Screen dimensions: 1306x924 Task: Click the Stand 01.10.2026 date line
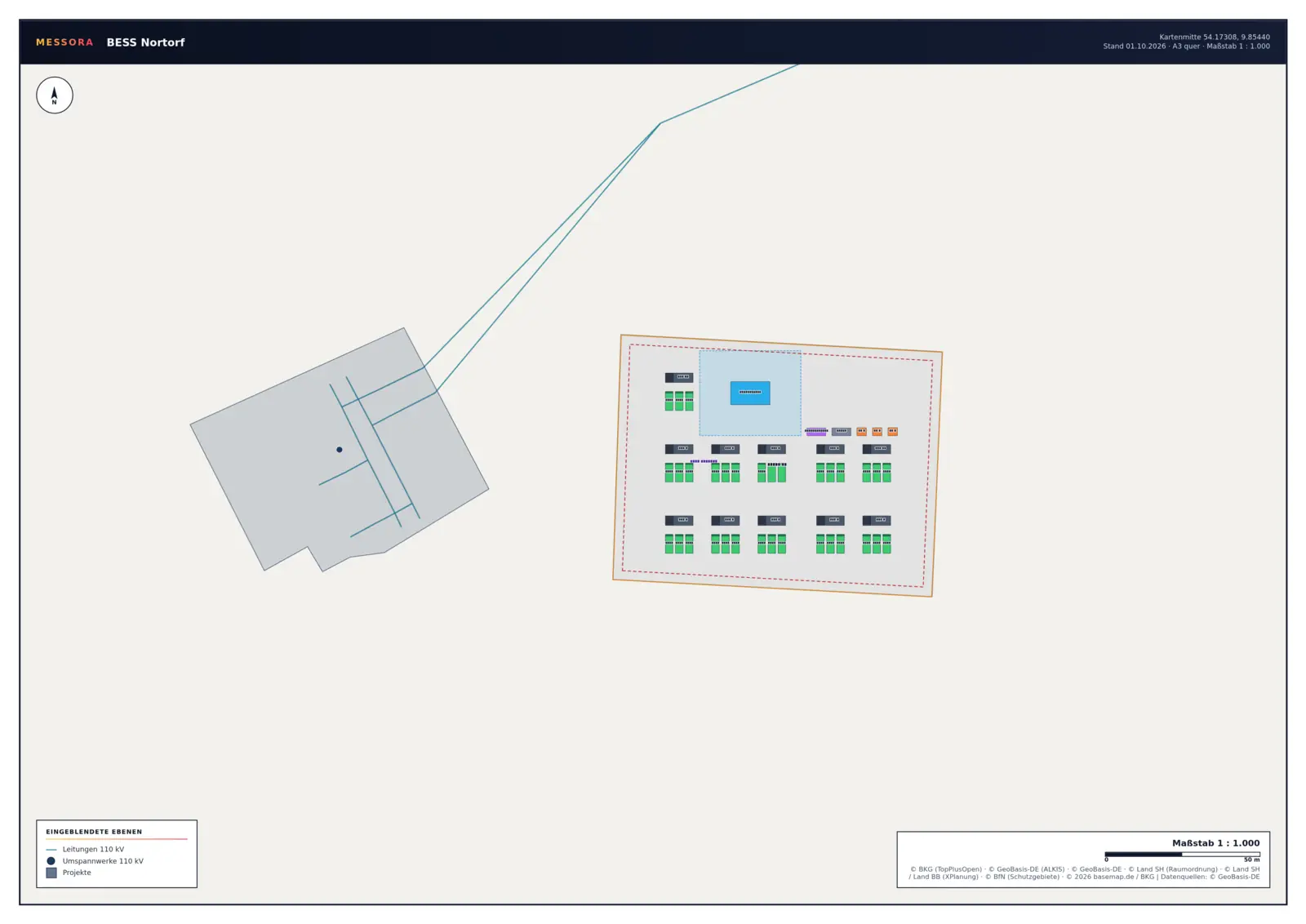coord(1186,47)
